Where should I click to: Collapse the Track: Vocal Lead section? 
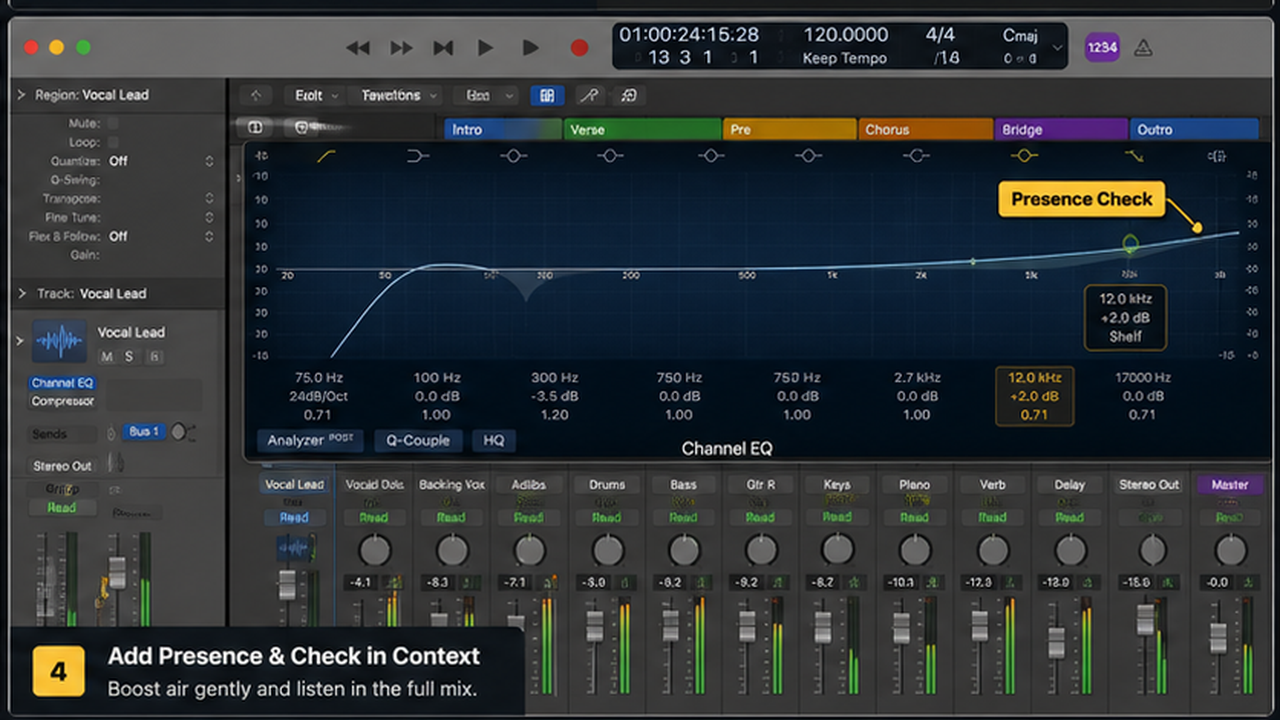pos(21,294)
